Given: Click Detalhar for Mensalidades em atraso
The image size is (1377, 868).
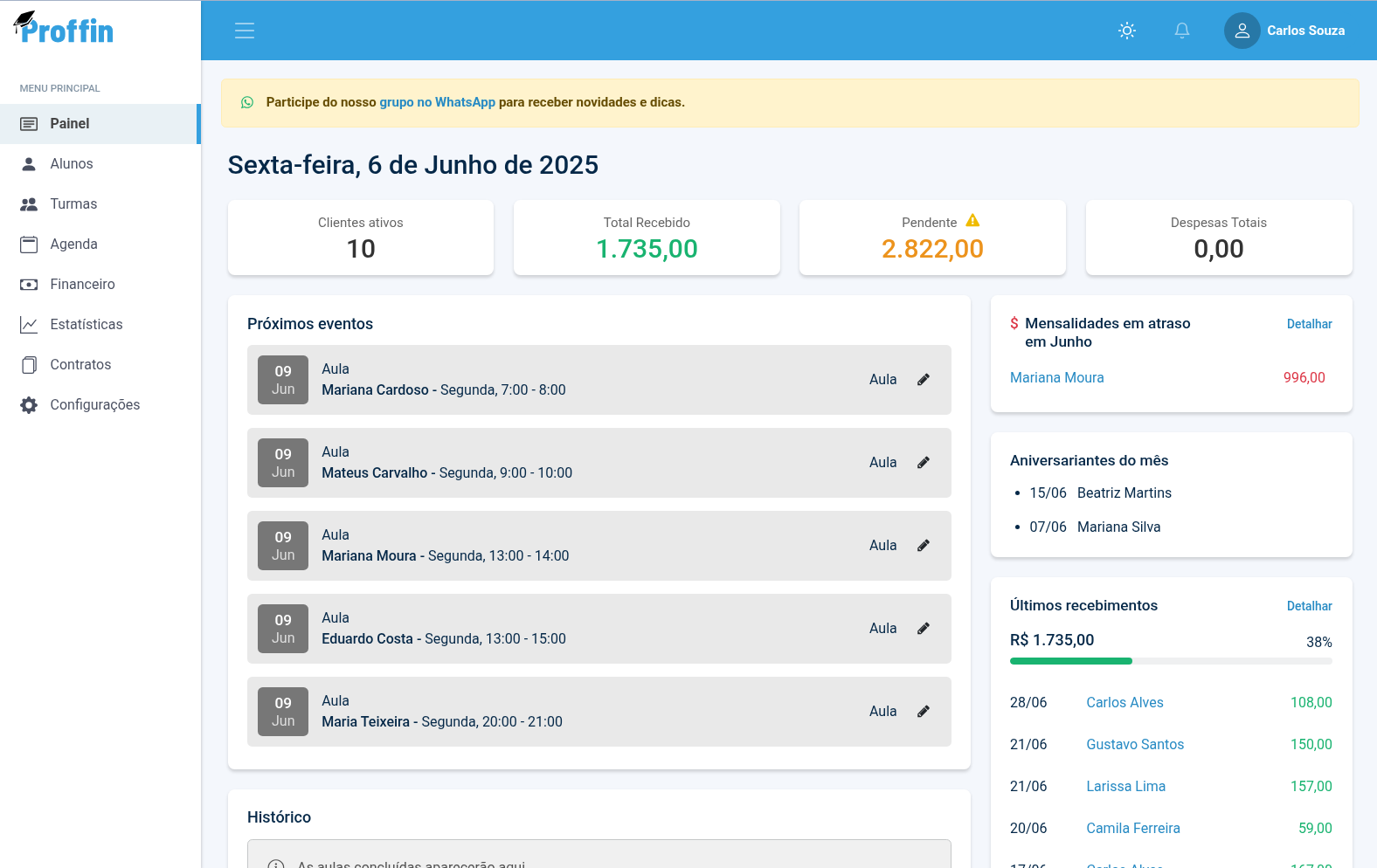Looking at the screenshot, I should coord(1309,324).
